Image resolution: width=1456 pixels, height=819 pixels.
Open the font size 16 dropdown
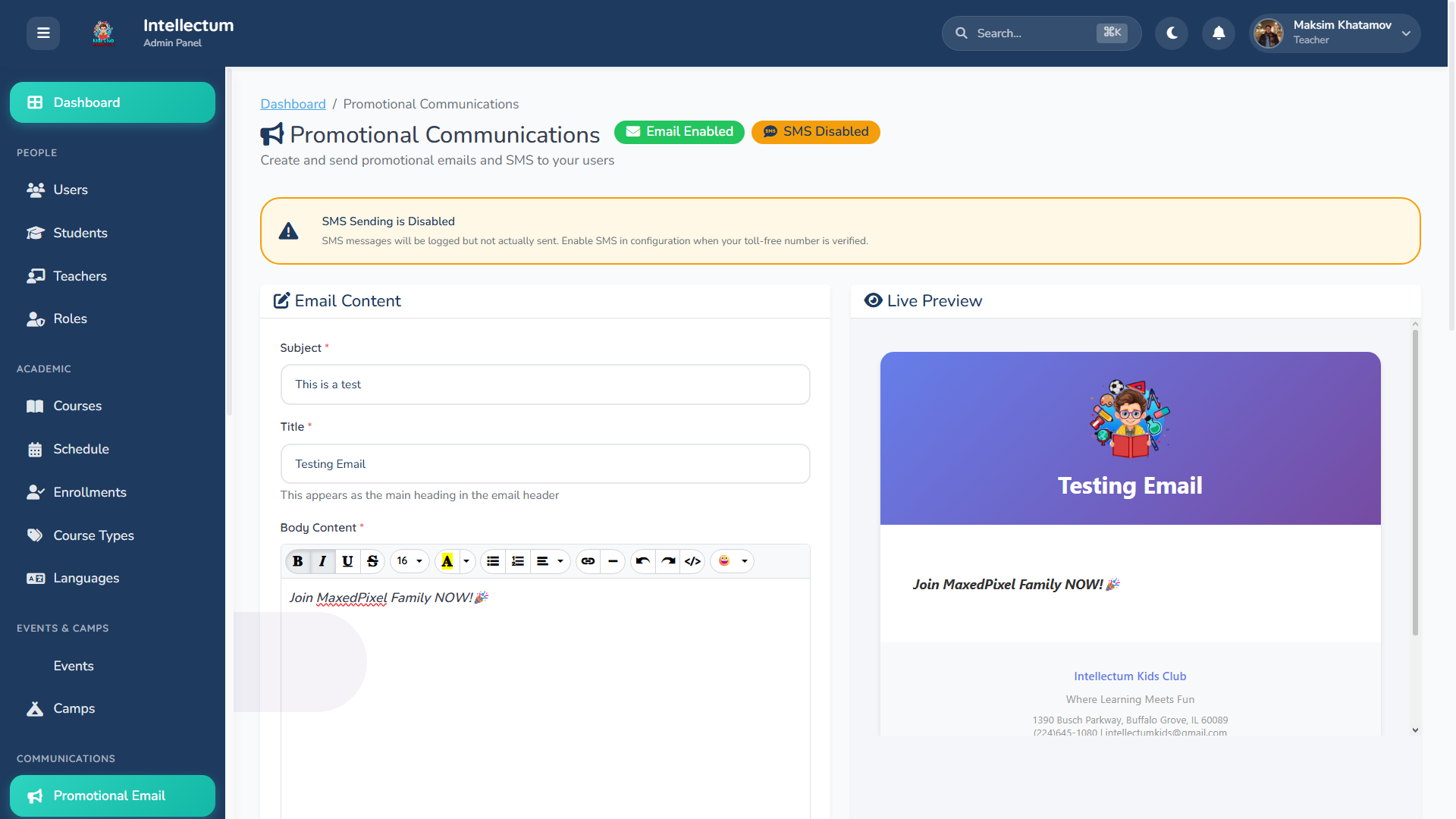point(409,561)
